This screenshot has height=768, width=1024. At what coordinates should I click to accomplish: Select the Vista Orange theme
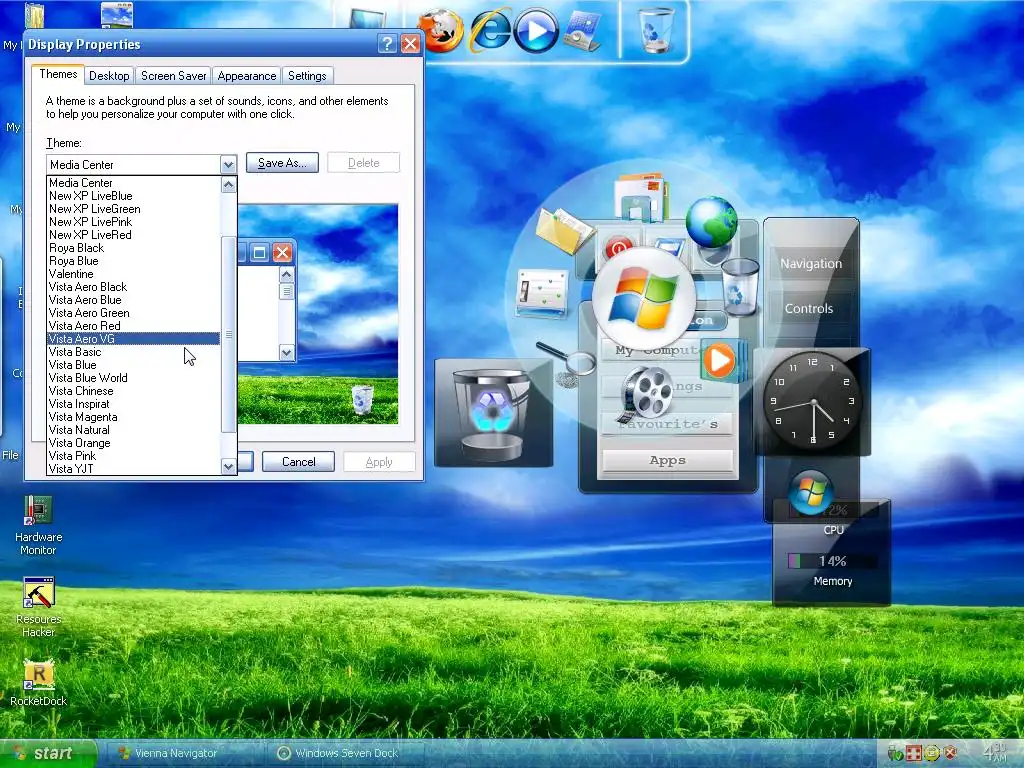point(133,443)
